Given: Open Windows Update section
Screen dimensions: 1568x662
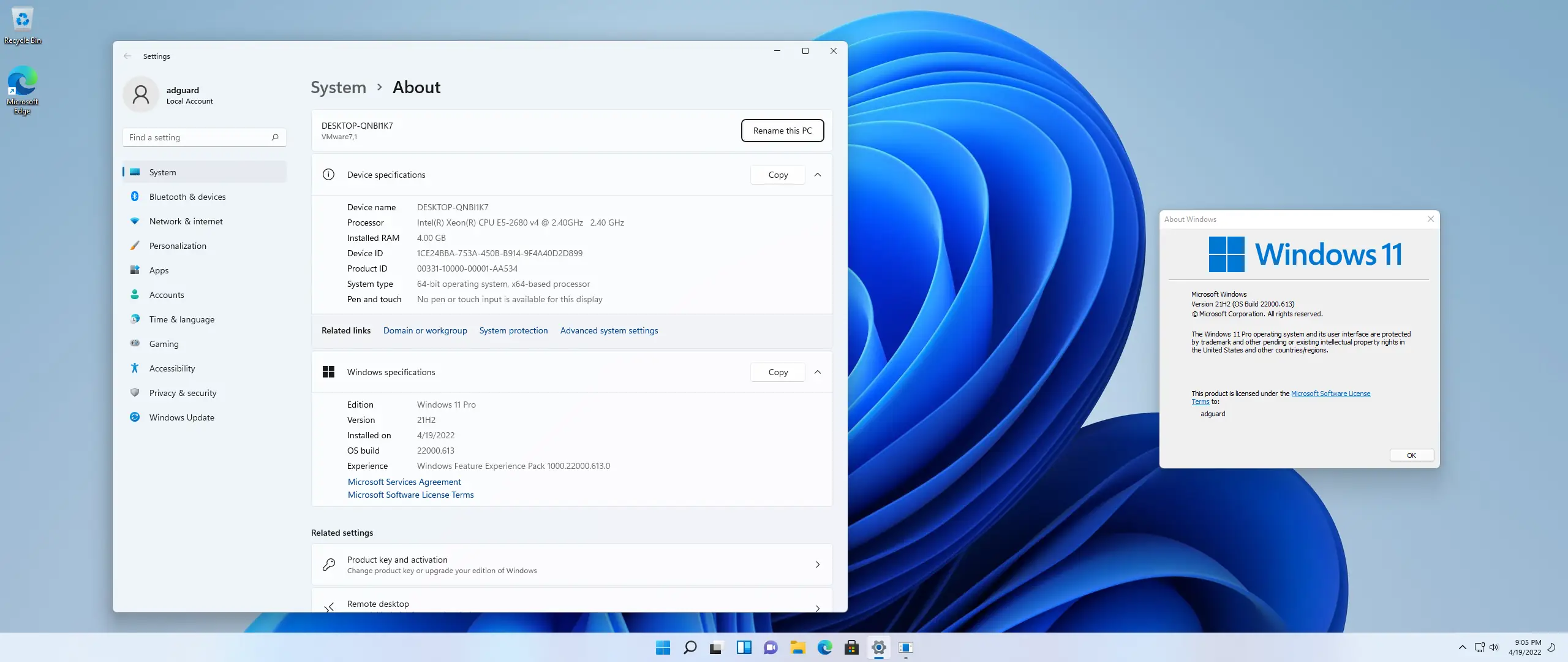Looking at the screenshot, I should point(181,417).
